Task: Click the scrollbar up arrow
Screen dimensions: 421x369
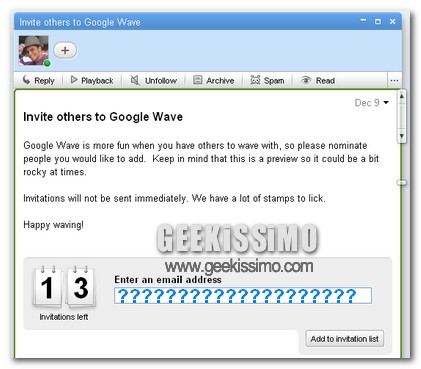Action: pos(402,96)
